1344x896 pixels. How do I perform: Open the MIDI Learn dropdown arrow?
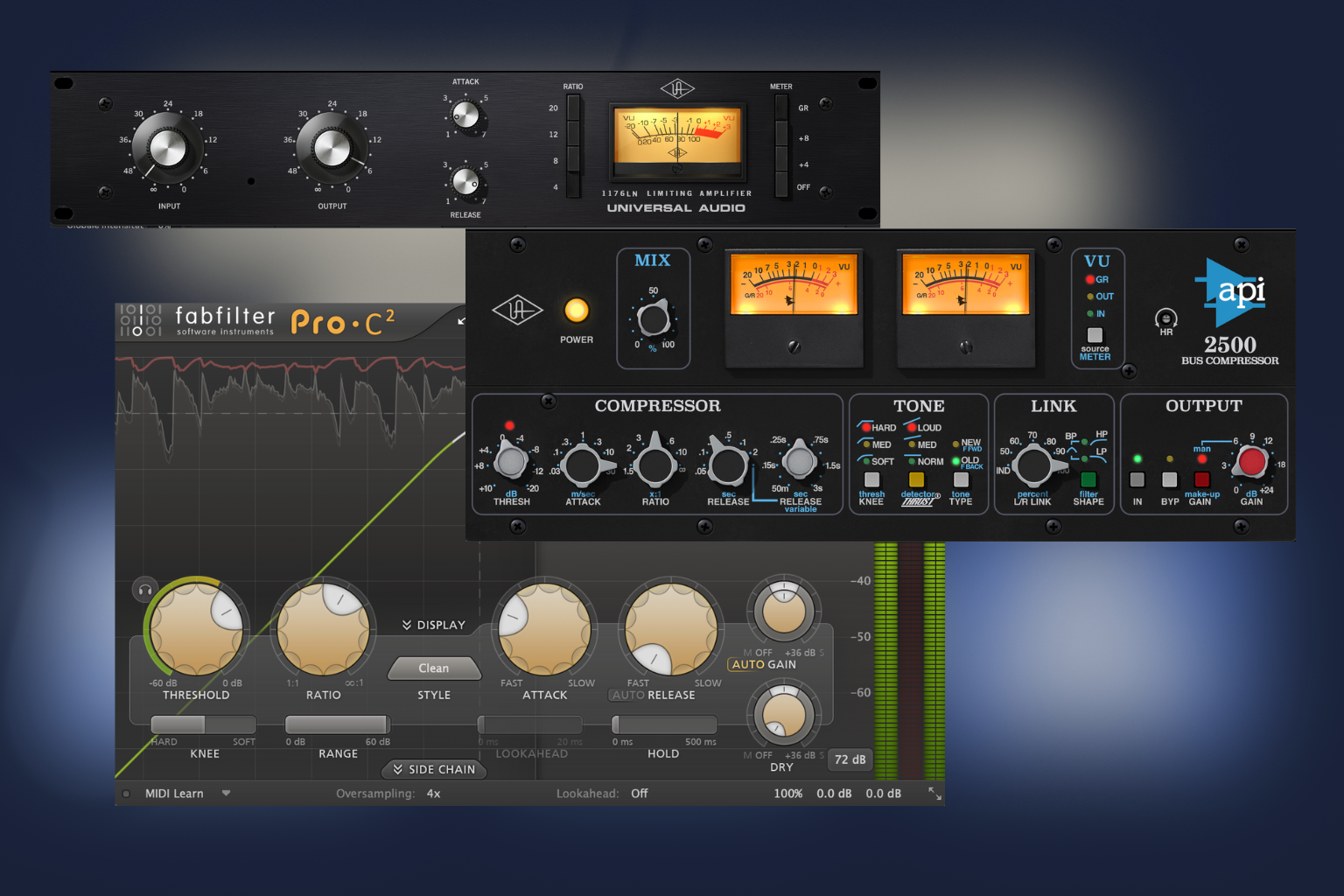point(226,794)
